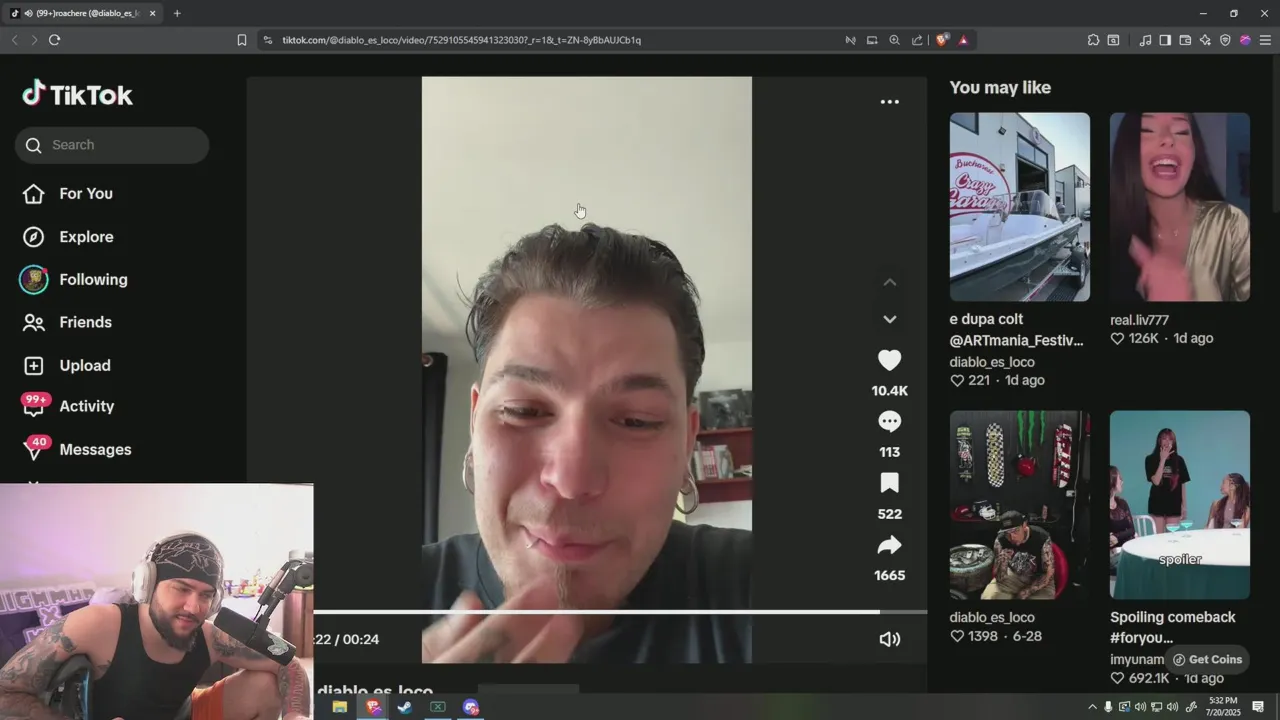Select the roachere TikTok browser tab
This screenshot has height=720, width=1280.
[x=84, y=13]
